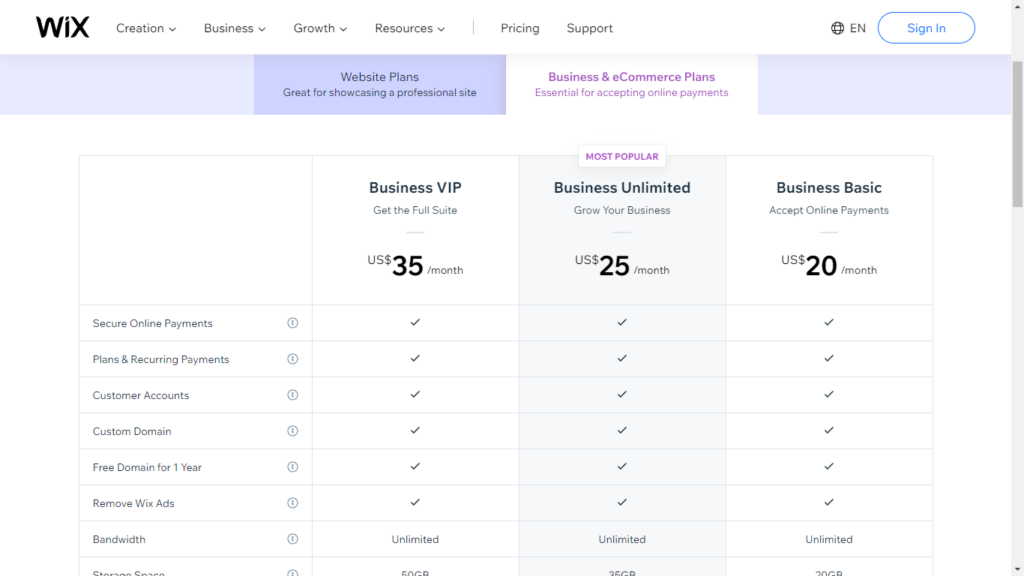The height and width of the screenshot is (576, 1024).
Task: Click the US$20 /month price
Action: pos(829,266)
